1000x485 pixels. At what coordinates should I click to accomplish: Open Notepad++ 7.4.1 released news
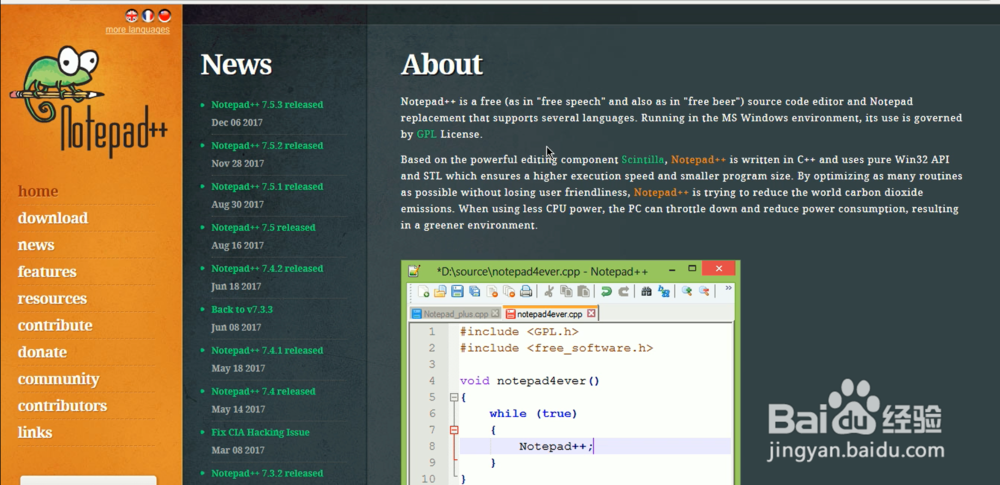pyautogui.click(x=267, y=350)
